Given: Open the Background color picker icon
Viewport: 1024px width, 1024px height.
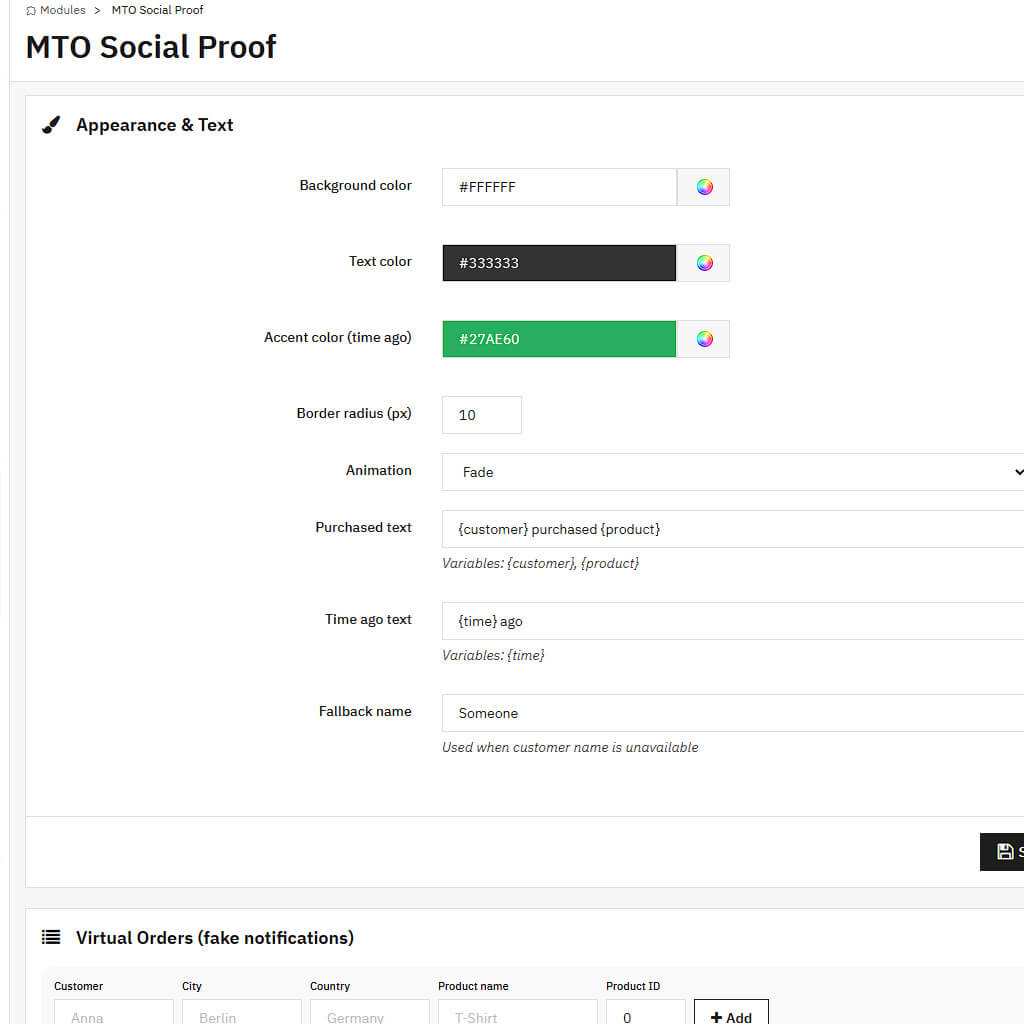Looking at the screenshot, I should point(704,187).
